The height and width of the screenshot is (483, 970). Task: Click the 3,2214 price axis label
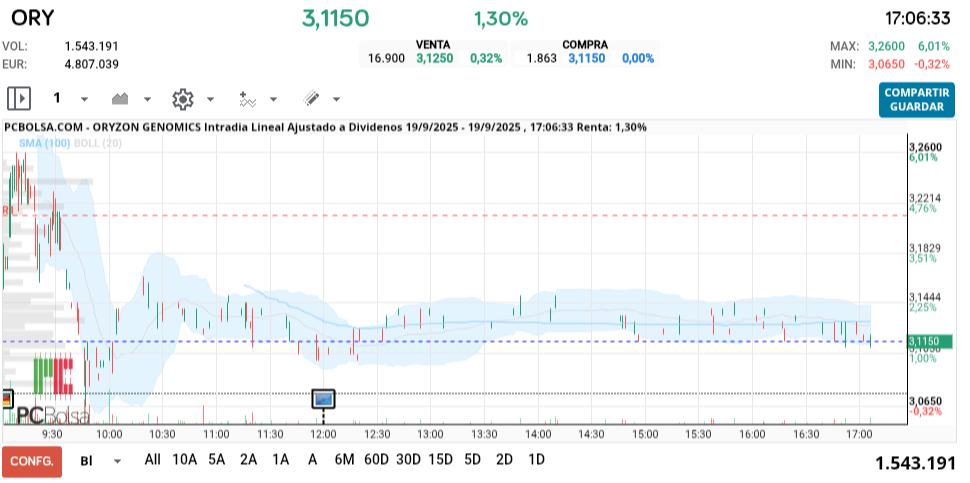tap(925, 198)
